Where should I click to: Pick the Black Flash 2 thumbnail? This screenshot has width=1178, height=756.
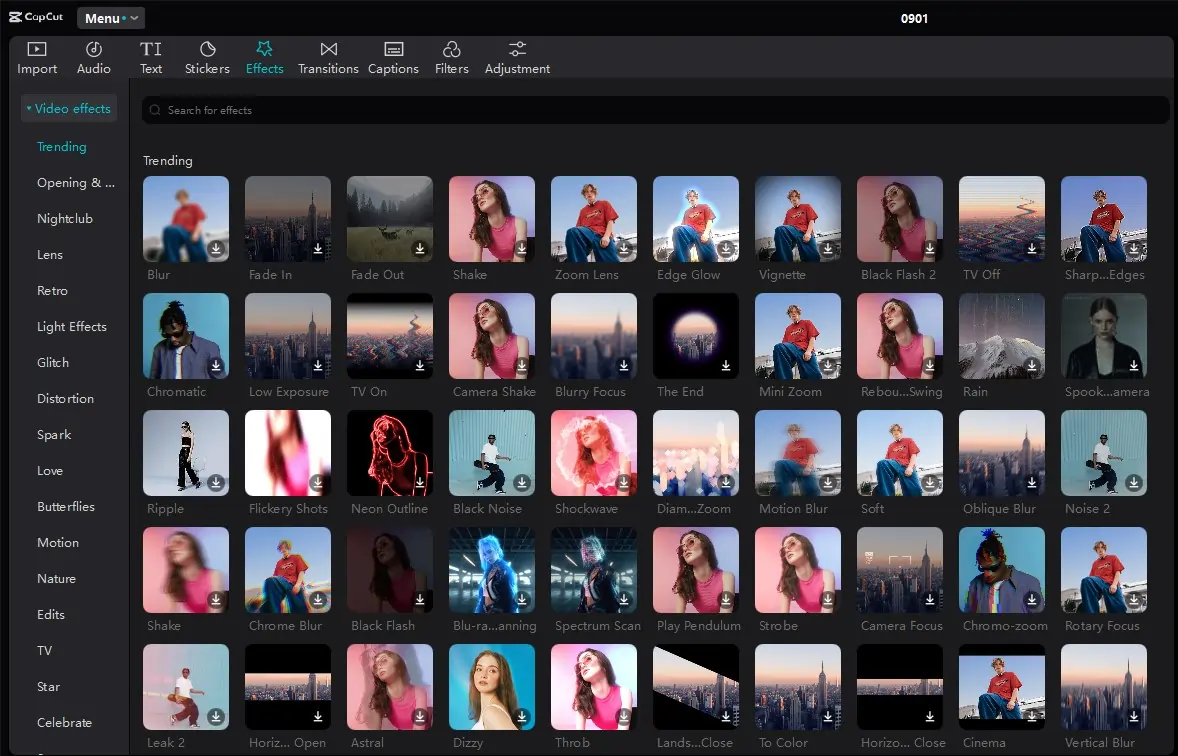point(900,219)
